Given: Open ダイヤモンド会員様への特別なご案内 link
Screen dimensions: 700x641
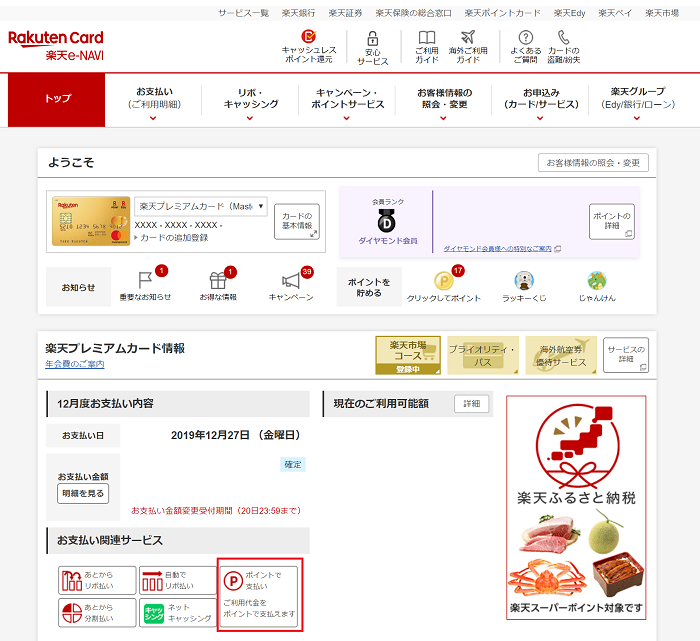Looking at the screenshot, I should click(497, 249).
